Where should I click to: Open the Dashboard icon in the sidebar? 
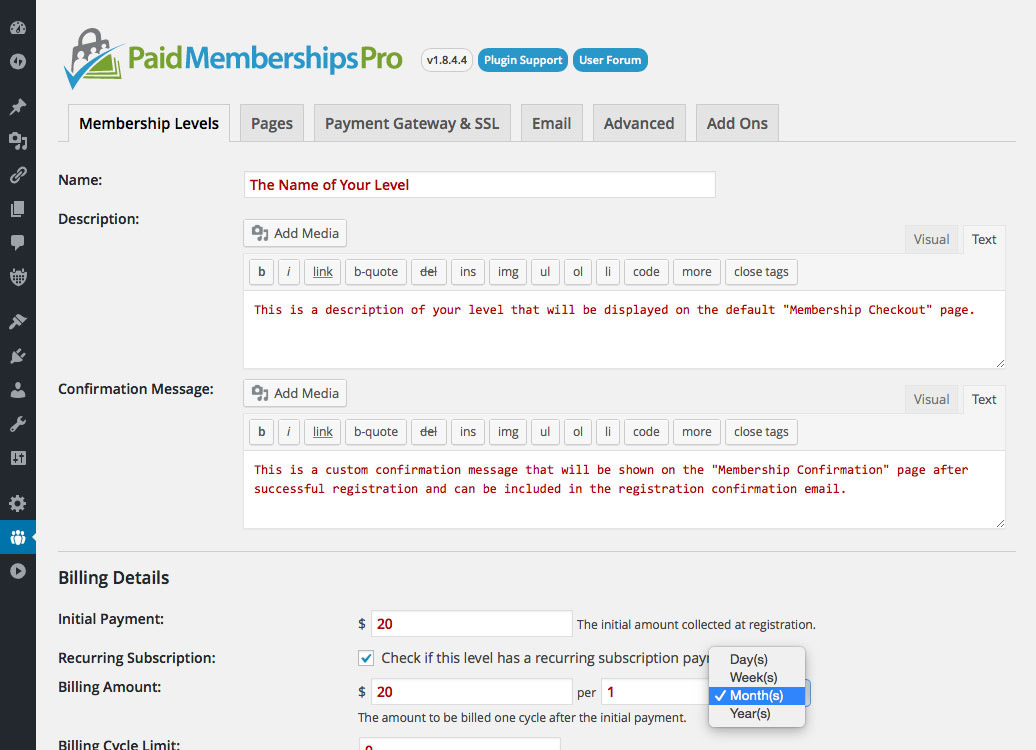pyautogui.click(x=18, y=28)
